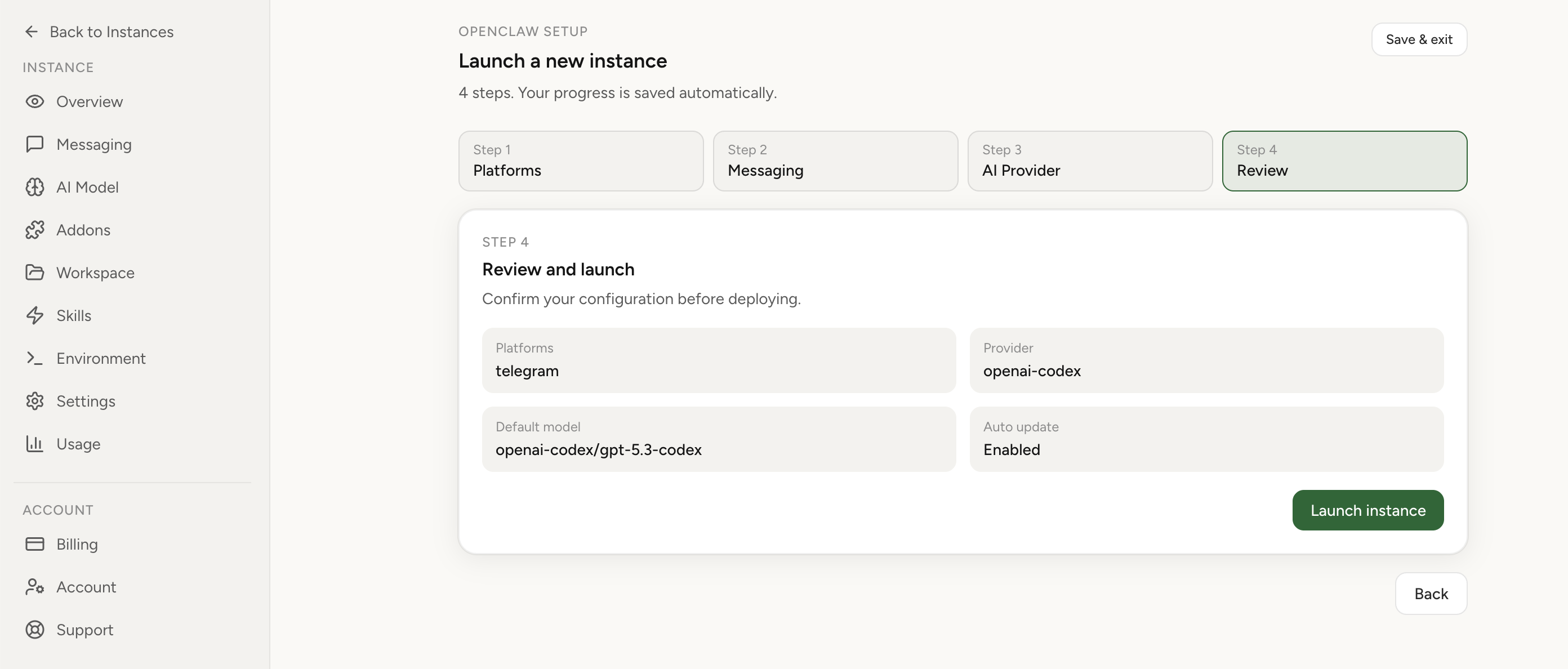Click the AI Model brain icon
1568x669 pixels.
35,187
